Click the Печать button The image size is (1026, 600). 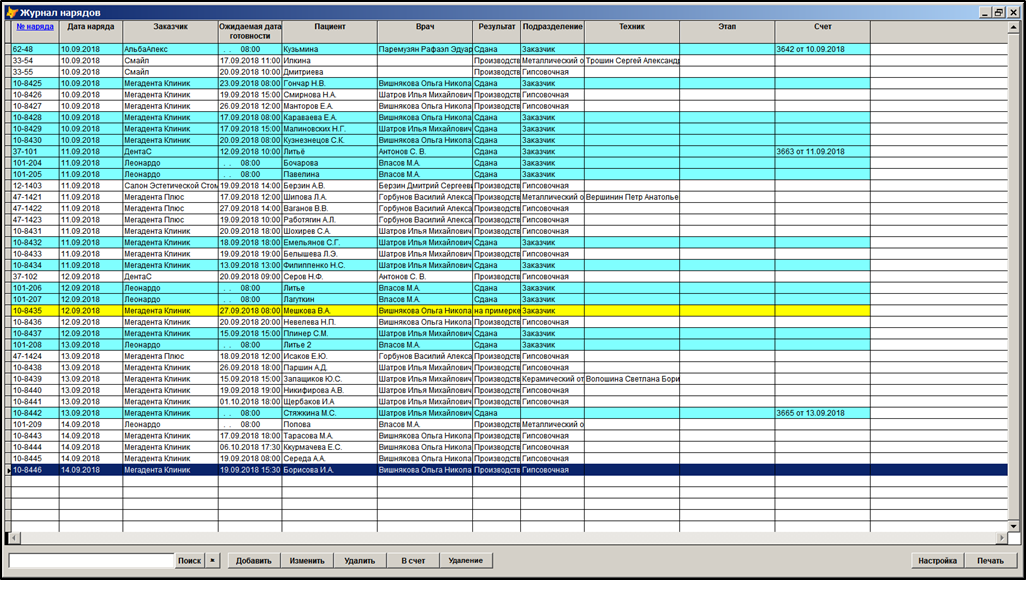coord(991,561)
